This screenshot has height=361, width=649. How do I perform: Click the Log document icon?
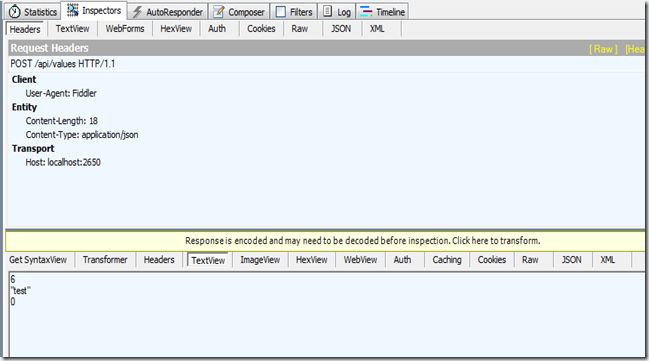click(x=327, y=11)
